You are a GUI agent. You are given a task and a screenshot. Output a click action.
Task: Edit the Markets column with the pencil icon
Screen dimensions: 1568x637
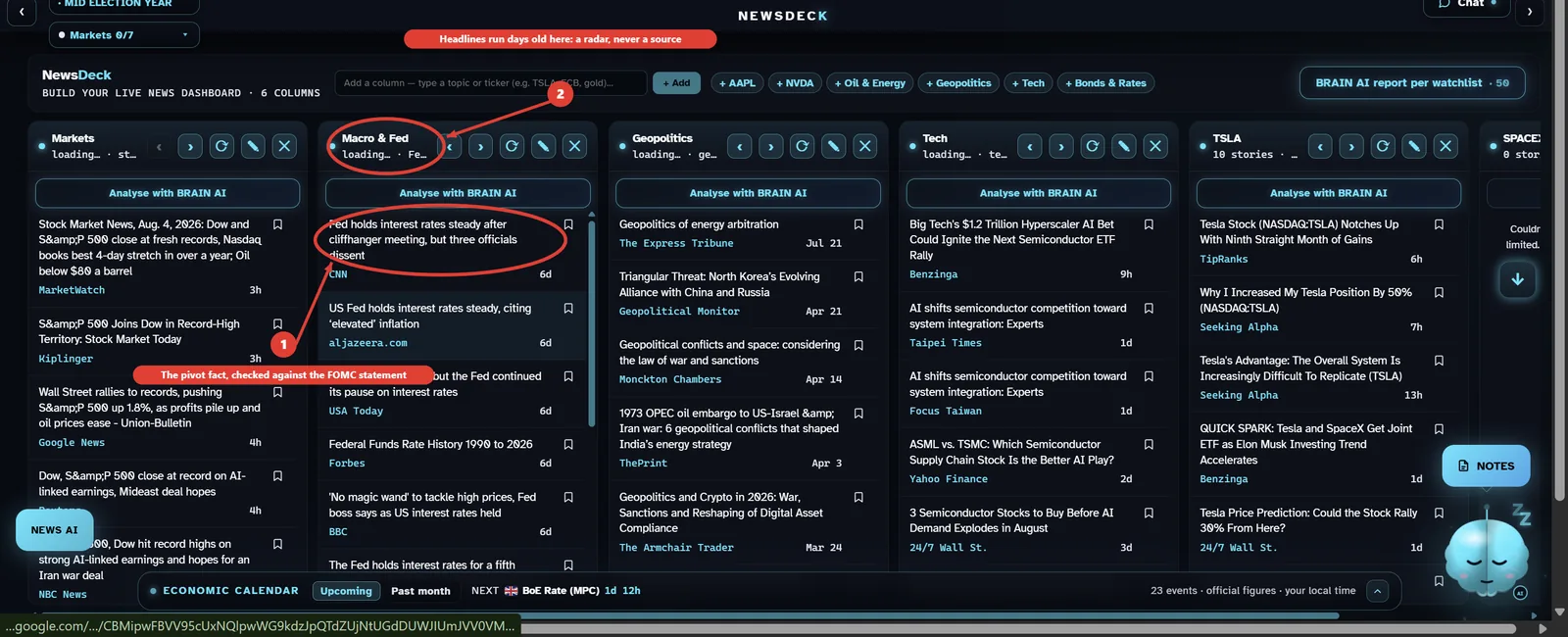pyautogui.click(x=253, y=146)
